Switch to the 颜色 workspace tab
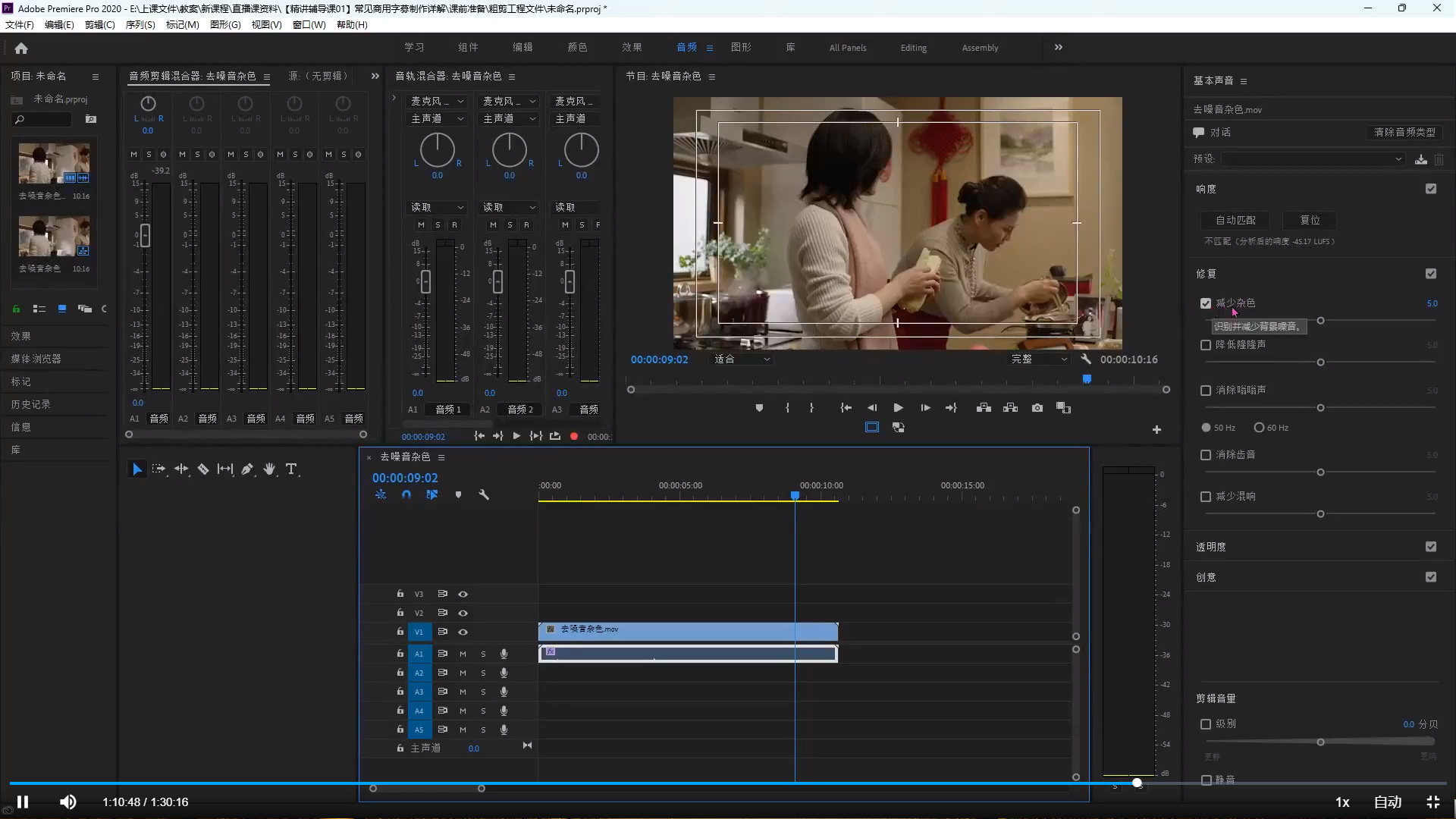The image size is (1456, 819). pyautogui.click(x=577, y=48)
